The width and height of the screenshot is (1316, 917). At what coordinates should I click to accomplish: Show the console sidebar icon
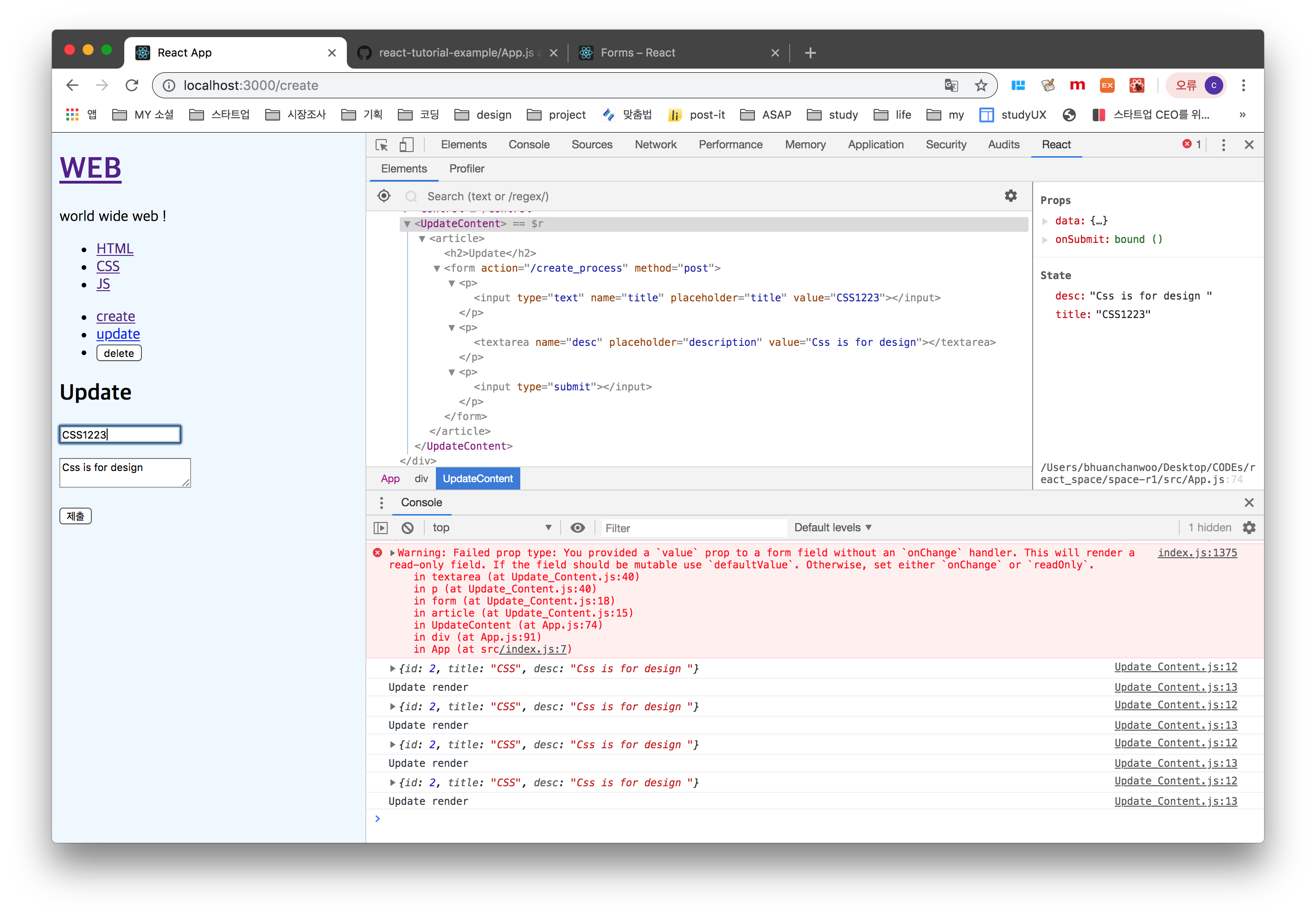(x=381, y=528)
